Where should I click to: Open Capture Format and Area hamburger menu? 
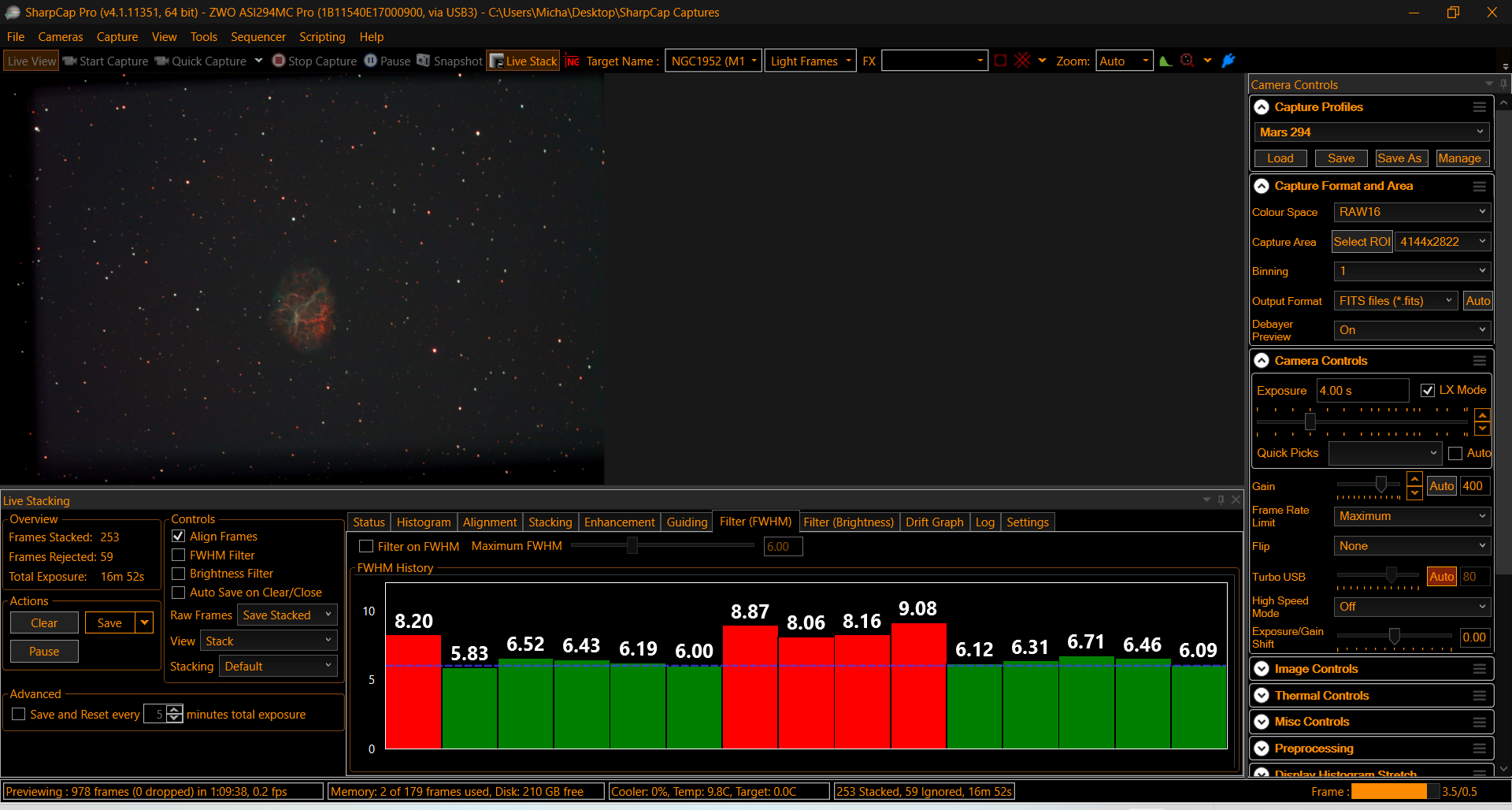[1479, 186]
